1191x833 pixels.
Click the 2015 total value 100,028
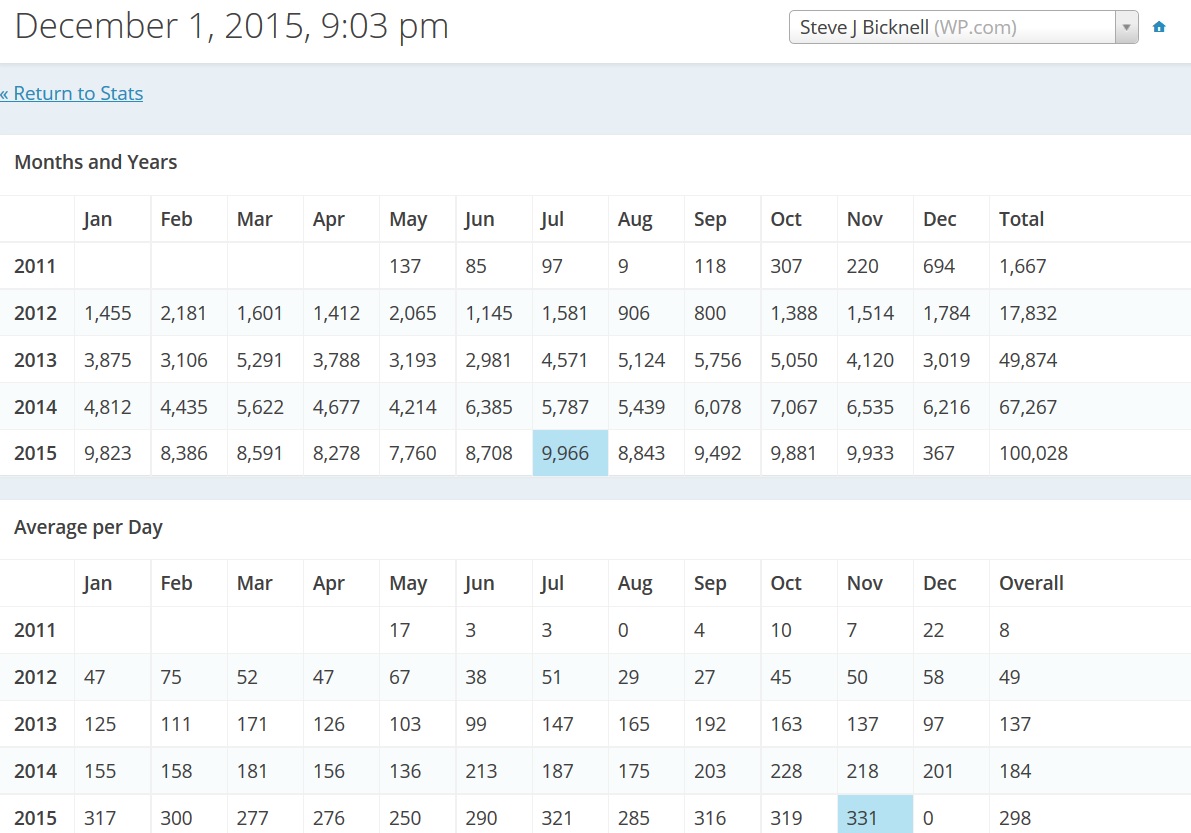pos(1033,454)
